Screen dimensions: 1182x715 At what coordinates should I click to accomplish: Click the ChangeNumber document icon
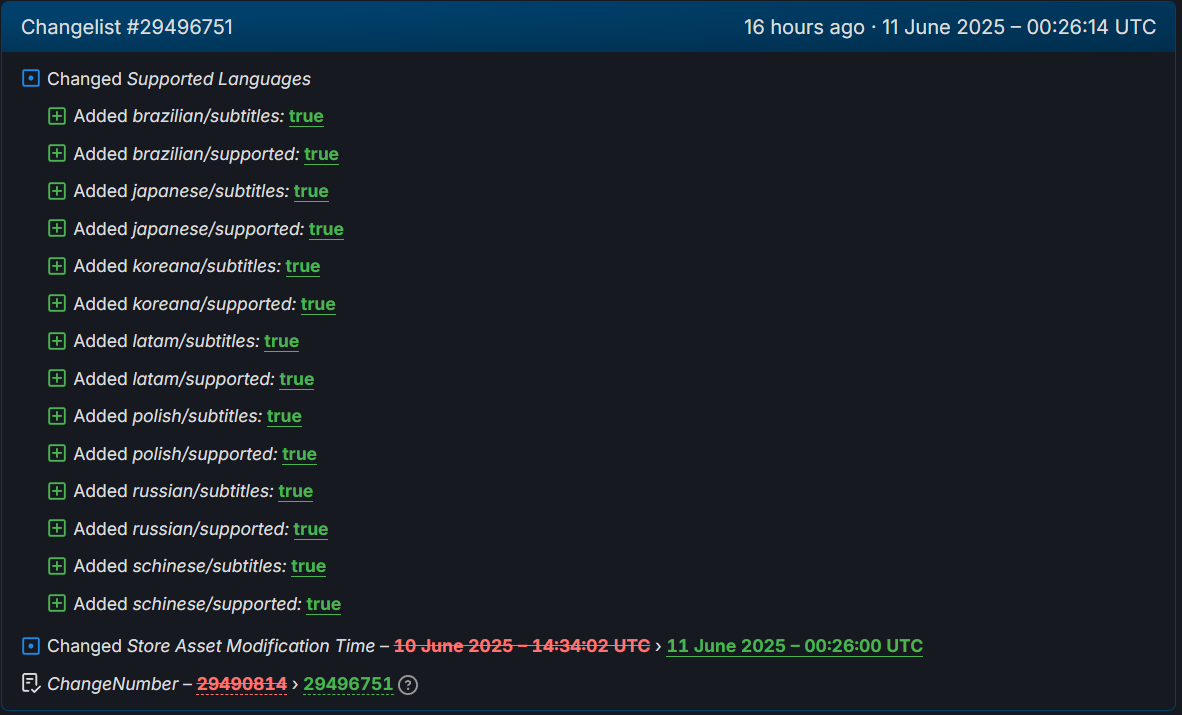(31, 684)
